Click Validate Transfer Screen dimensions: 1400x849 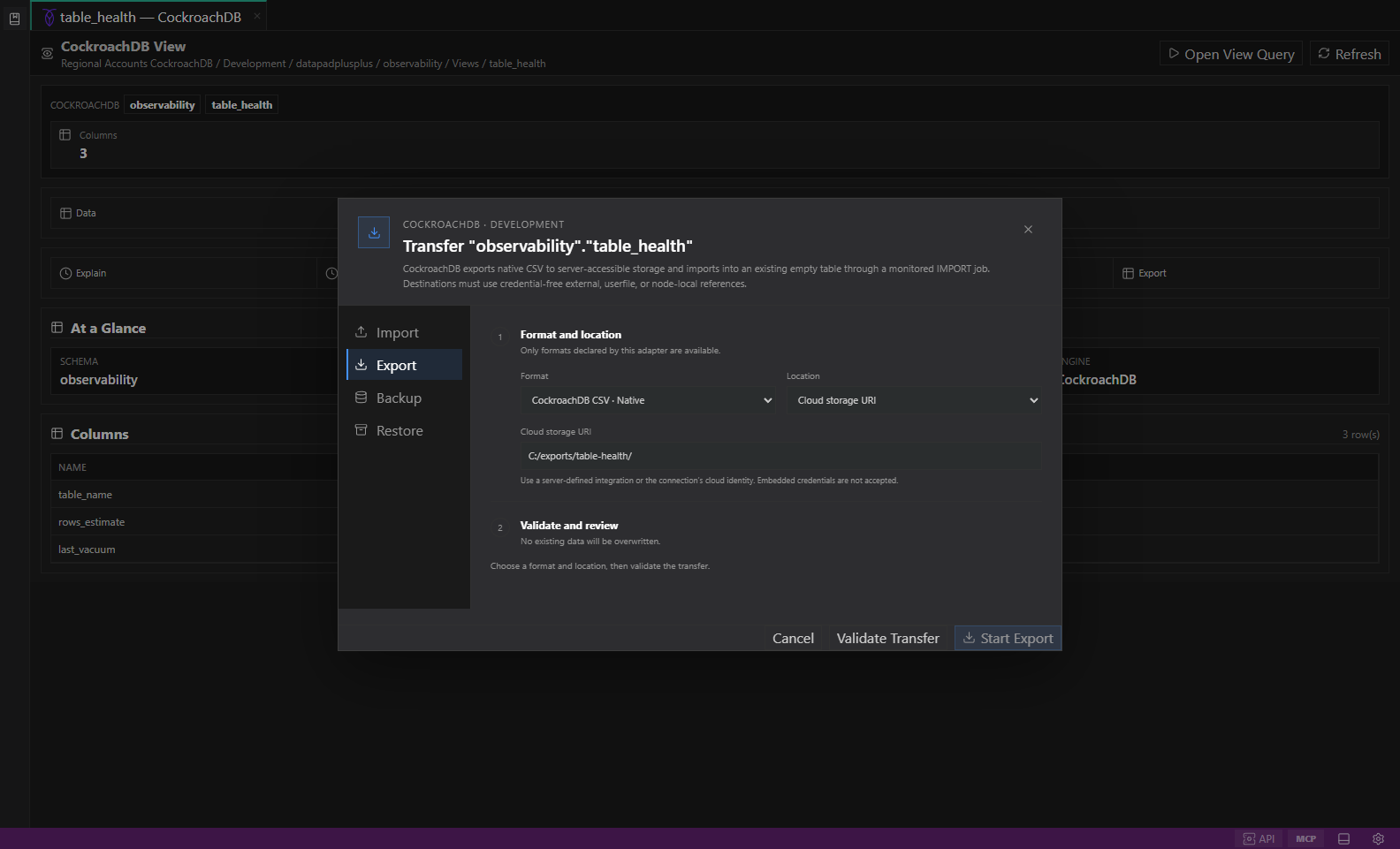point(887,638)
